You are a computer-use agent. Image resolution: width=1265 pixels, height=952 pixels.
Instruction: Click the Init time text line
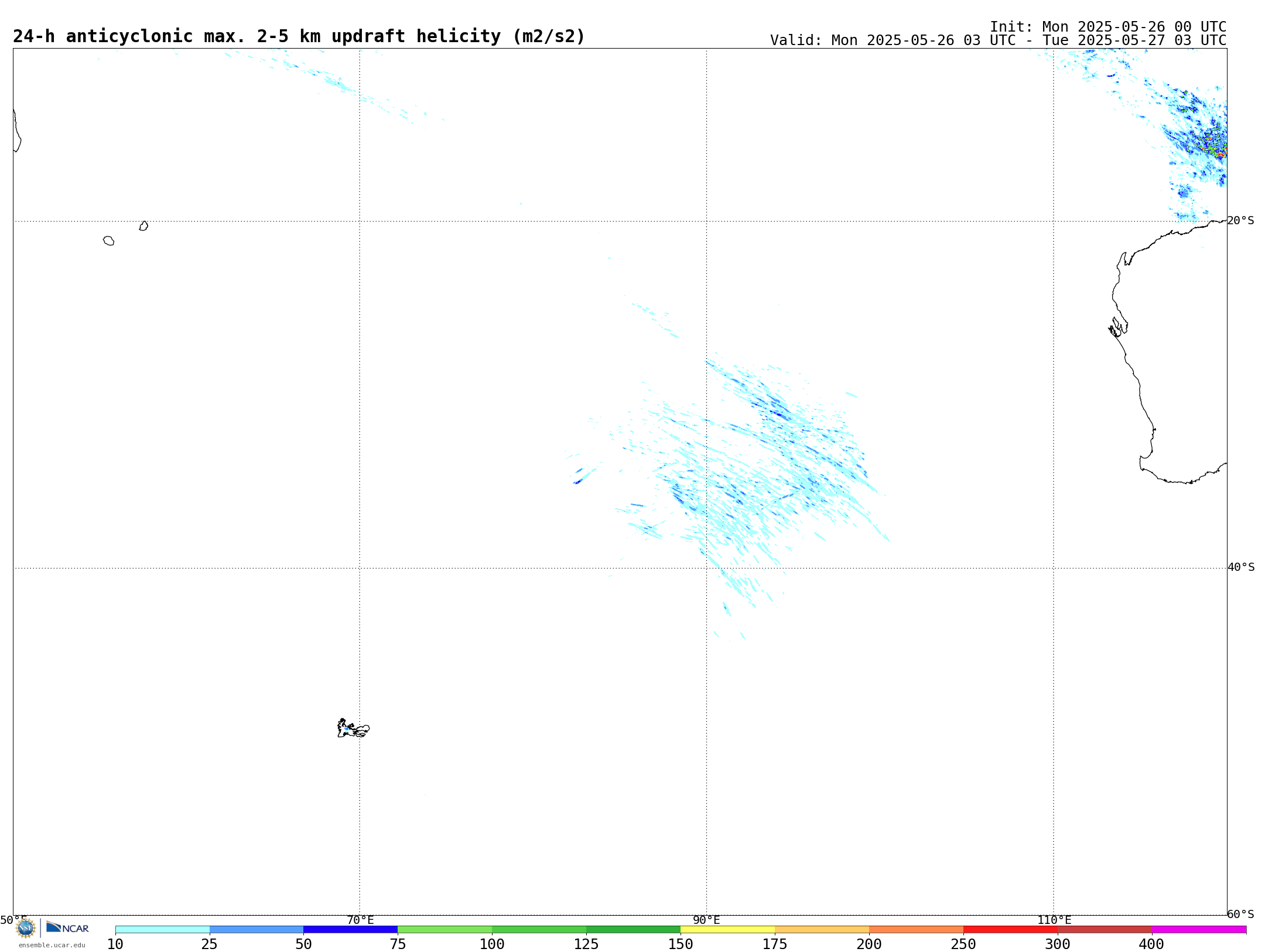[1108, 27]
